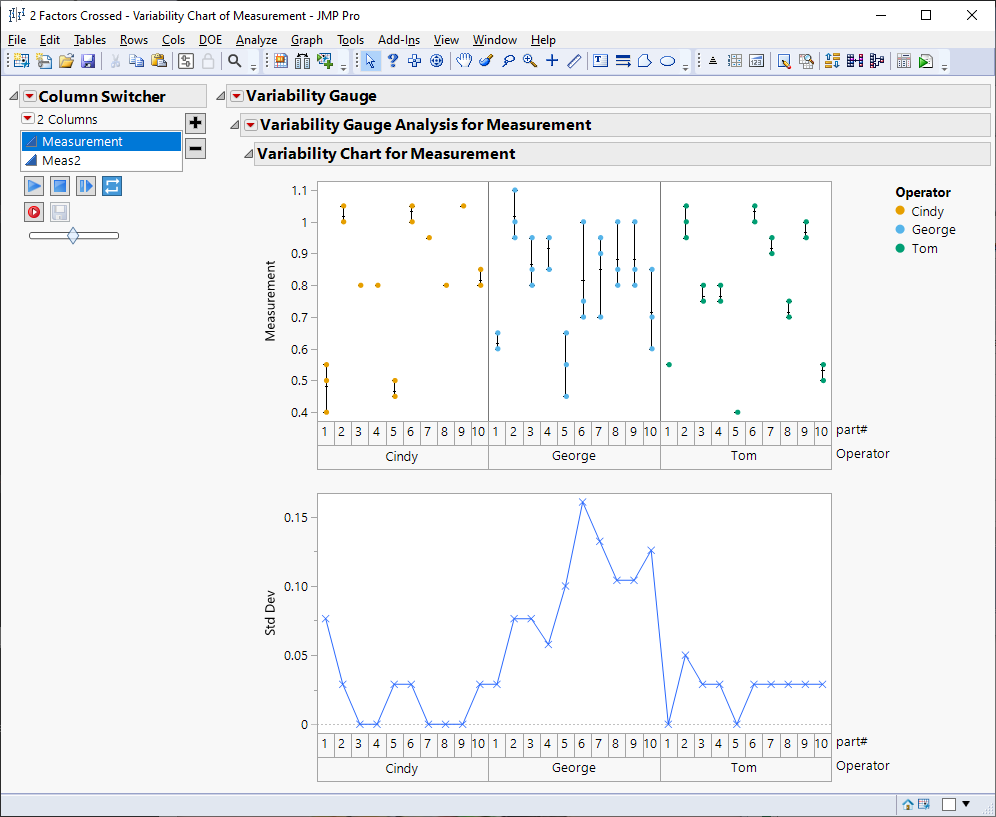Click the Save icon in toolbar
The height and width of the screenshot is (817, 996).
(88, 61)
